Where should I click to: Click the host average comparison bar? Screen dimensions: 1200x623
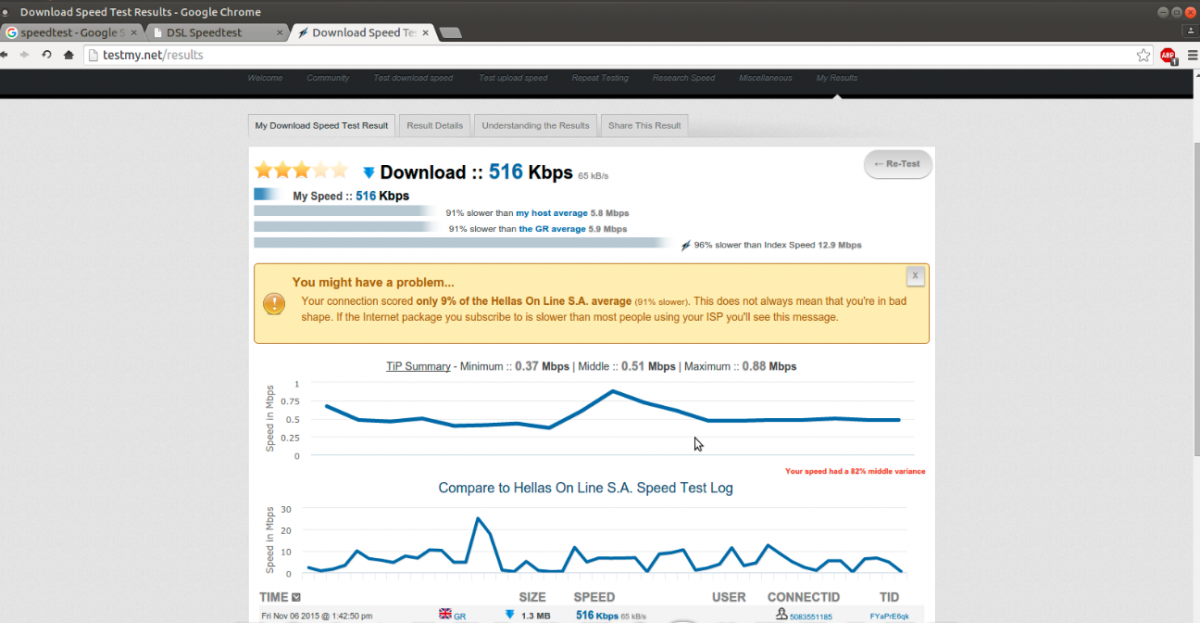pos(345,212)
